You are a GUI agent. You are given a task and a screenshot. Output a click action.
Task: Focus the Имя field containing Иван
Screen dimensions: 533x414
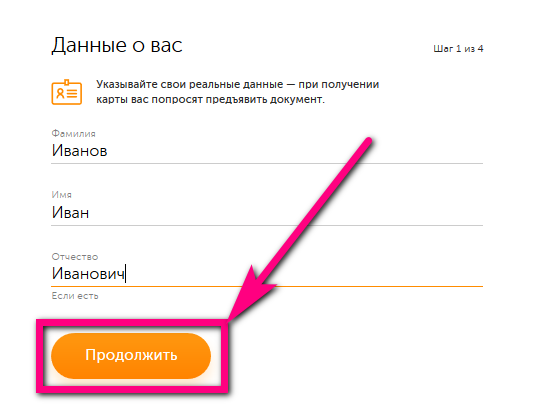(267, 212)
